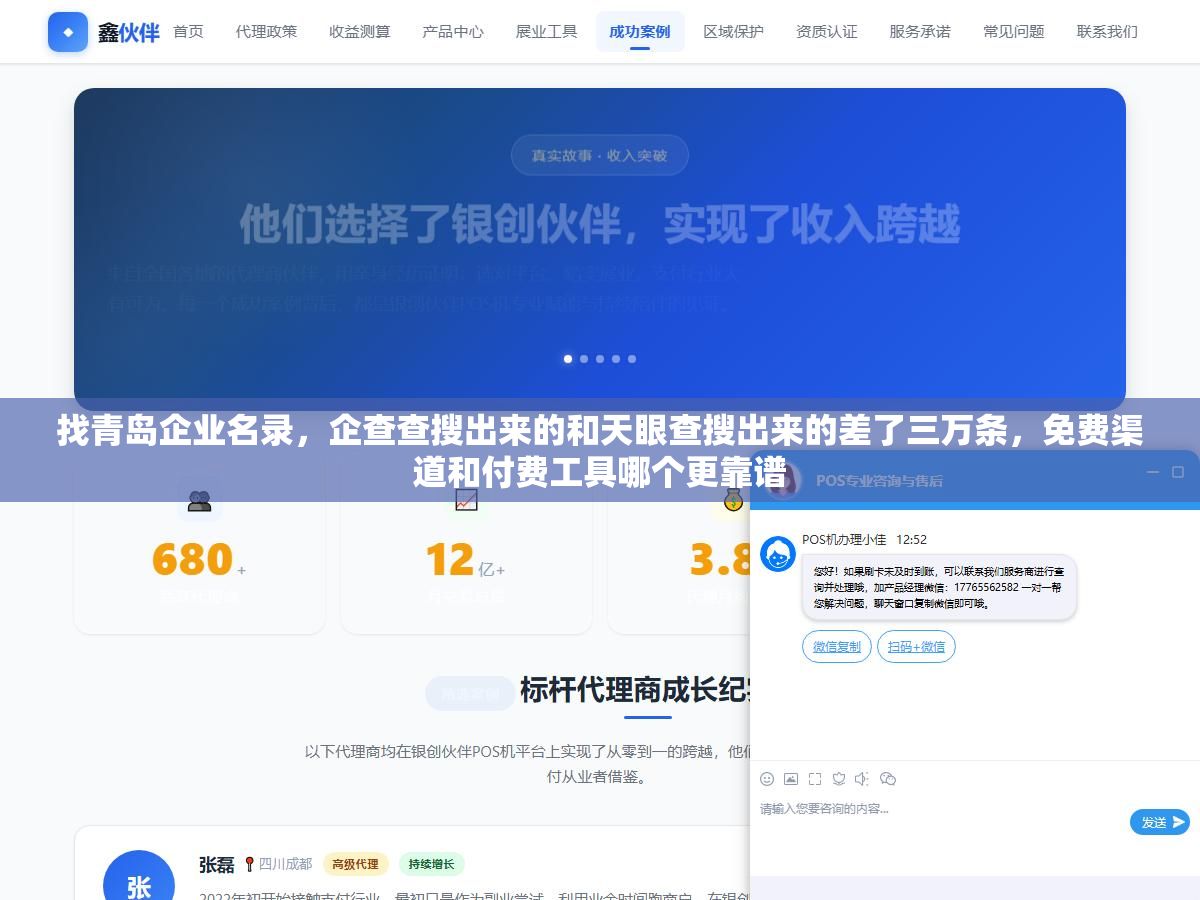1200x900 pixels.
Task: Click the WeChat icon in chat toolbar
Action: click(888, 779)
